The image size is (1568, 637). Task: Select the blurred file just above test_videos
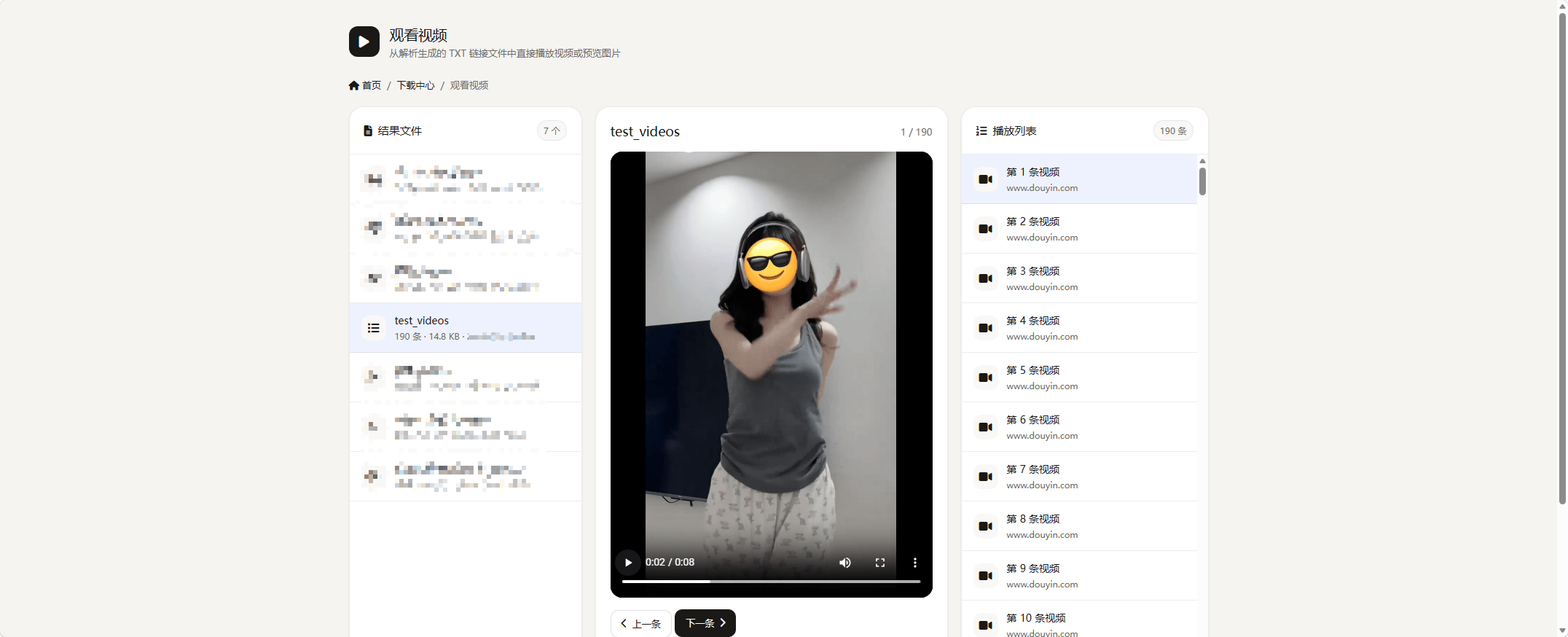tap(466, 278)
